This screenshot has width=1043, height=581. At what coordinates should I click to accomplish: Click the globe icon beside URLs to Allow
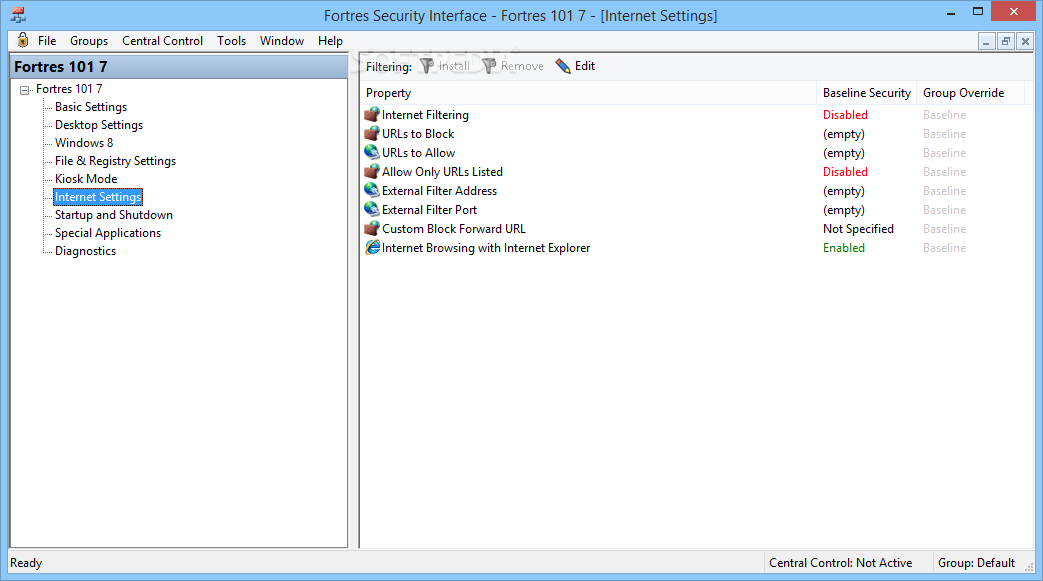coord(372,152)
